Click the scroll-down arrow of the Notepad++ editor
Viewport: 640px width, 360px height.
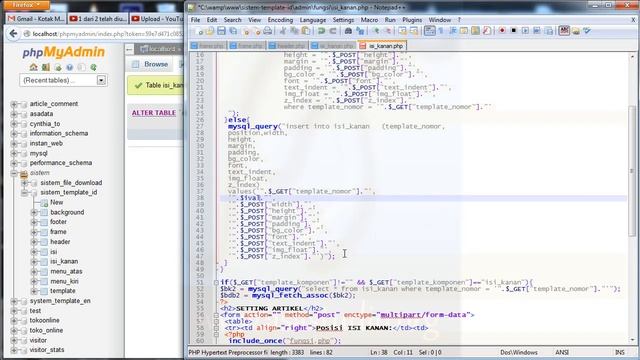(632, 340)
